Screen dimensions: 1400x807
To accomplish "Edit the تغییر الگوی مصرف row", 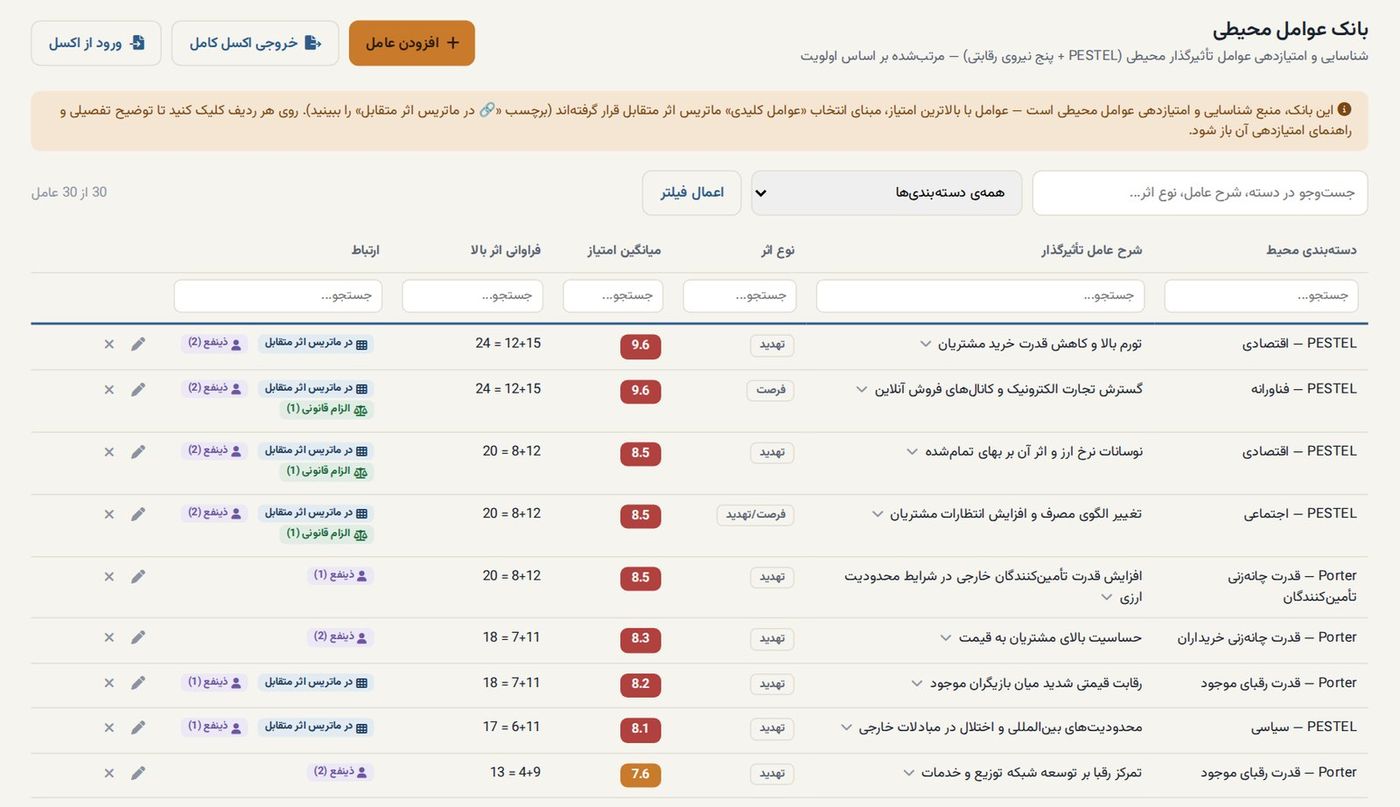I will (x=138, y=514).
